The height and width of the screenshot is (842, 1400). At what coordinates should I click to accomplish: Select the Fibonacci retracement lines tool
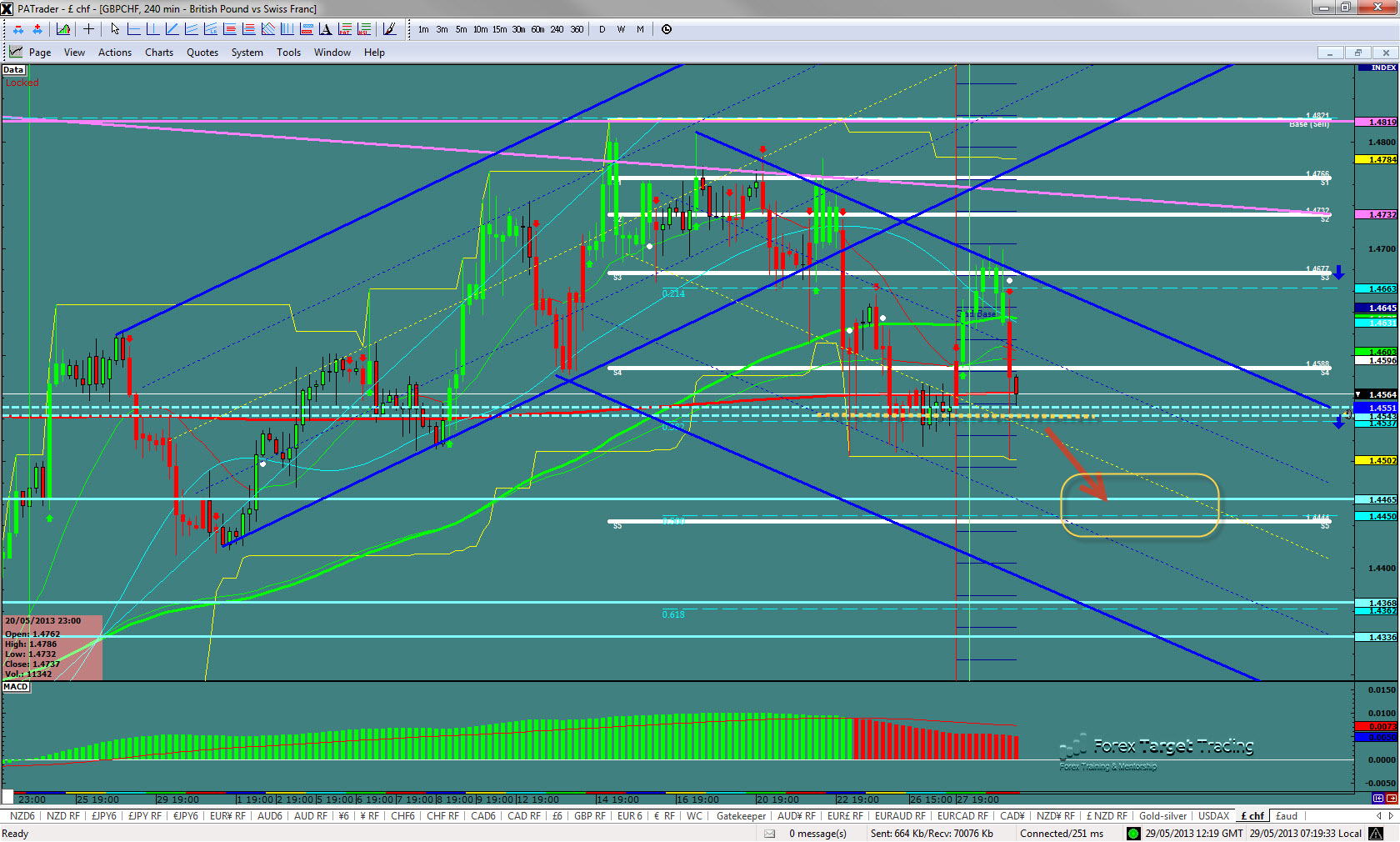[x=230, y=29]
